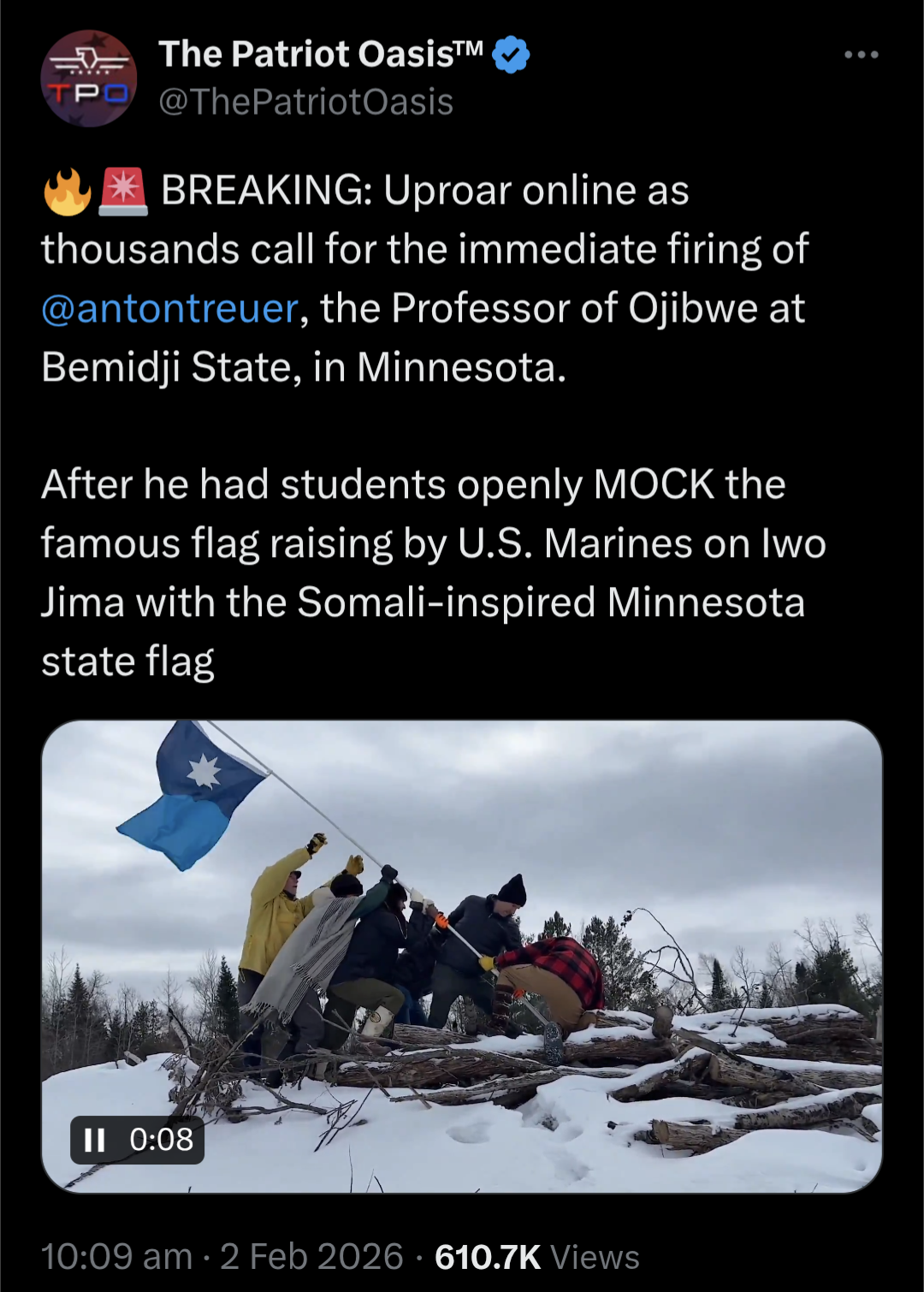This screenshot has height=1292, width=924.
Task: Open the 610.7K Views analytics
Action: pyautogui.click(x=537, y=1257)
